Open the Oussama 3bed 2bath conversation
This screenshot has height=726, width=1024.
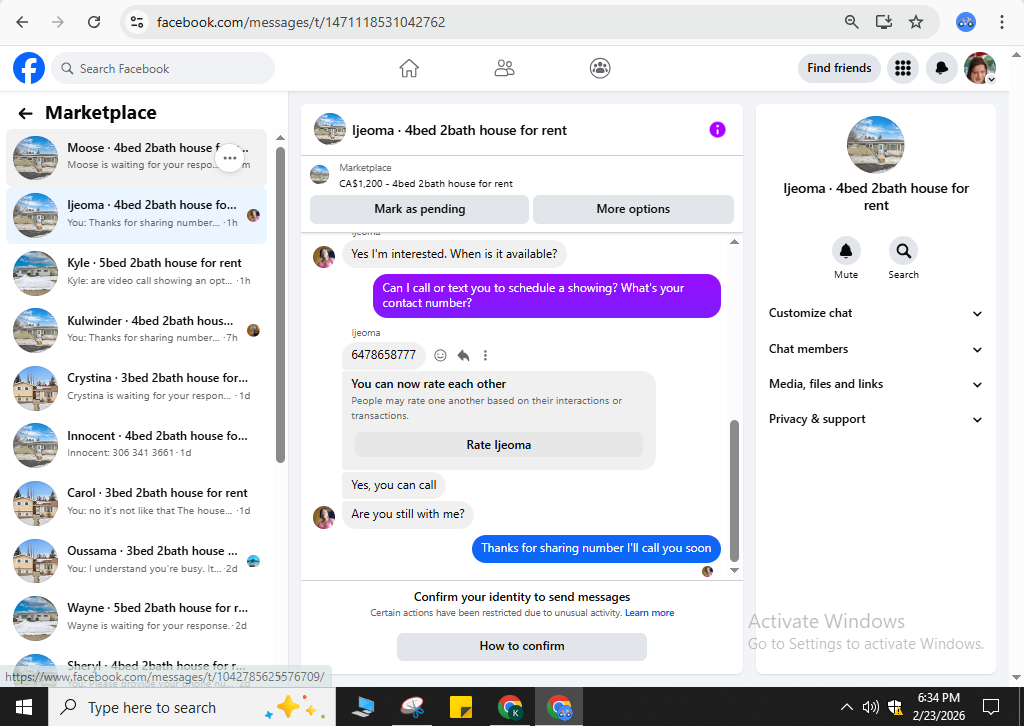[x=136, y=560]
